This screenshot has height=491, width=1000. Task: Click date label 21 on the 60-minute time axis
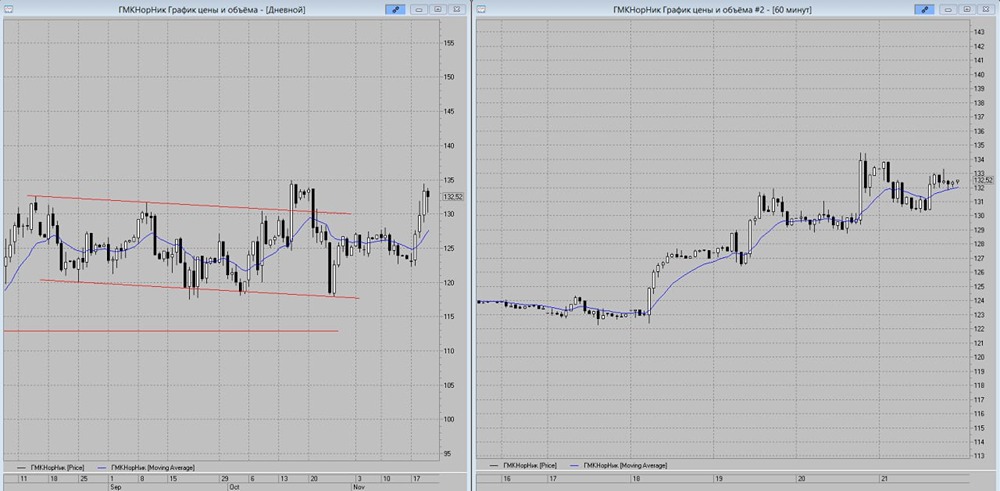(885, 477)
